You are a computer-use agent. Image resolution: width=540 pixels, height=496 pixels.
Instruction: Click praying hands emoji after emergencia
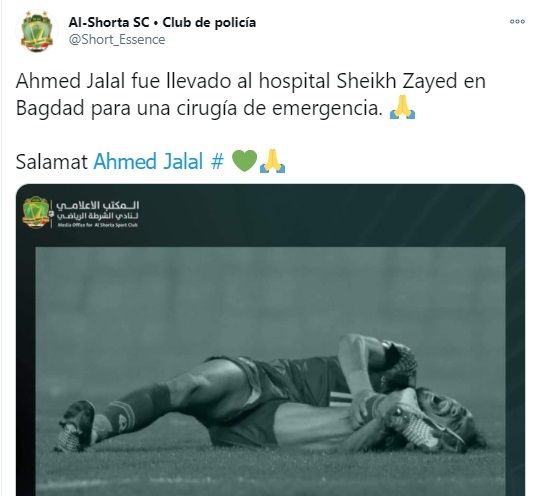402,107
